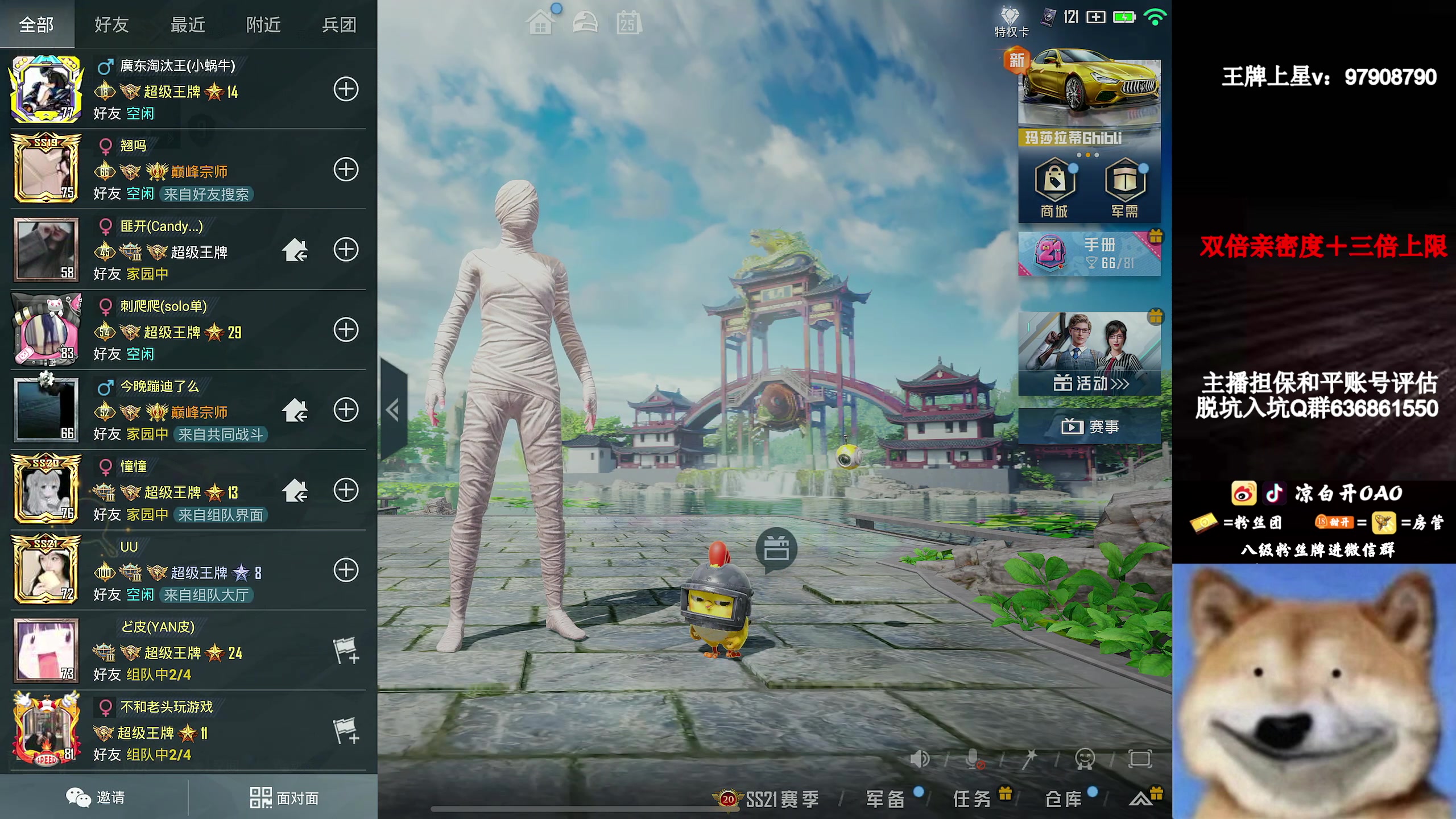This screenshot has height=819, width=1456.
Task: Invite 今晚蹦迪了么 with plus icon
Action: coord(346,410)
